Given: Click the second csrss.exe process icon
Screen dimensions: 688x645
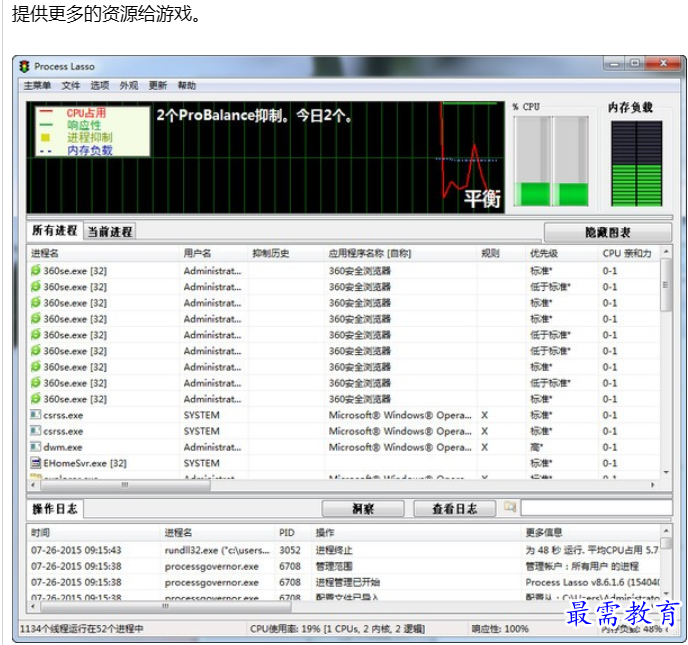Looking at the screenshot, I should tap(36, 431).
